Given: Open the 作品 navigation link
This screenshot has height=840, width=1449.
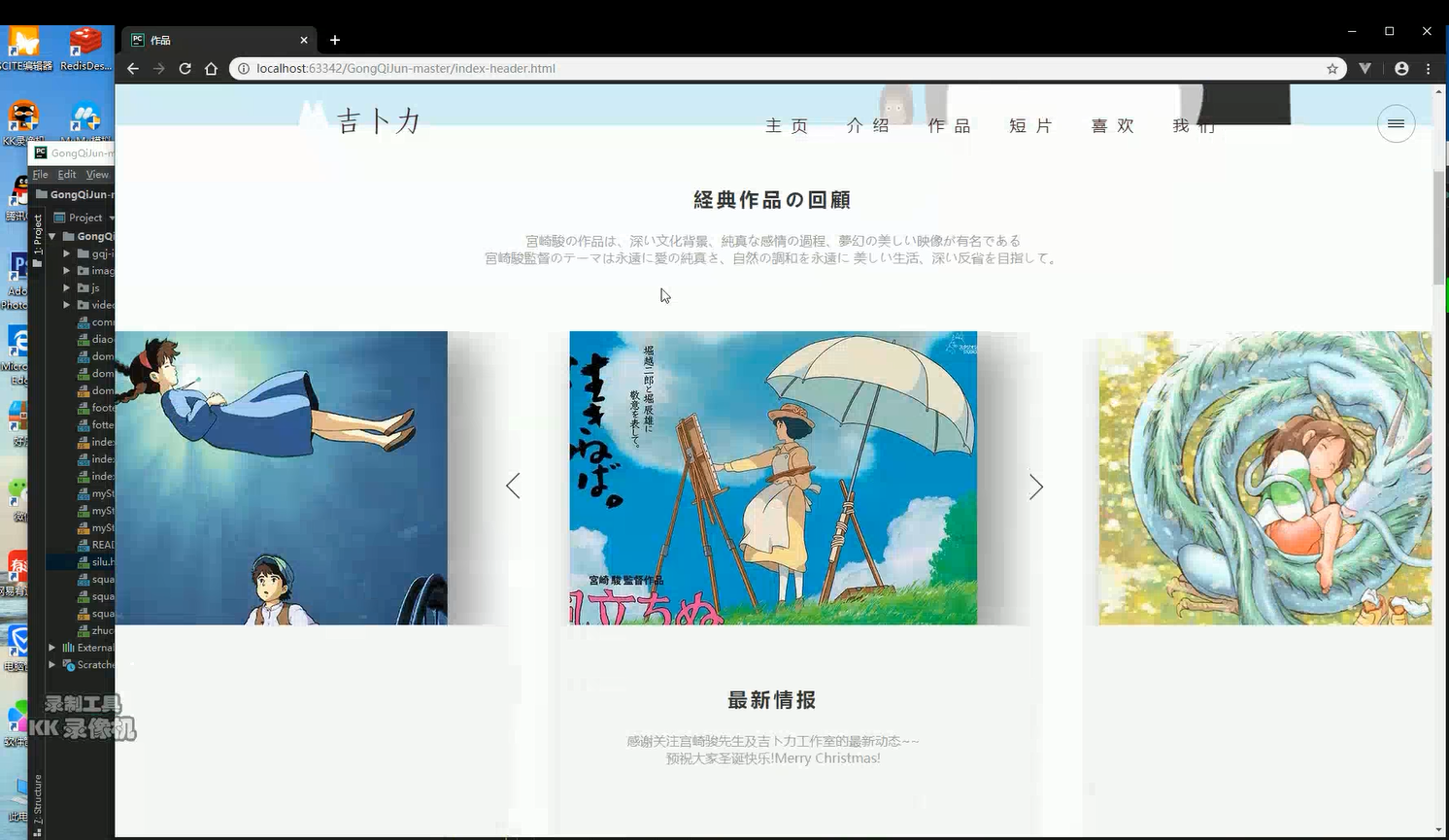Looking at the screenshot, I should (950, 126).
